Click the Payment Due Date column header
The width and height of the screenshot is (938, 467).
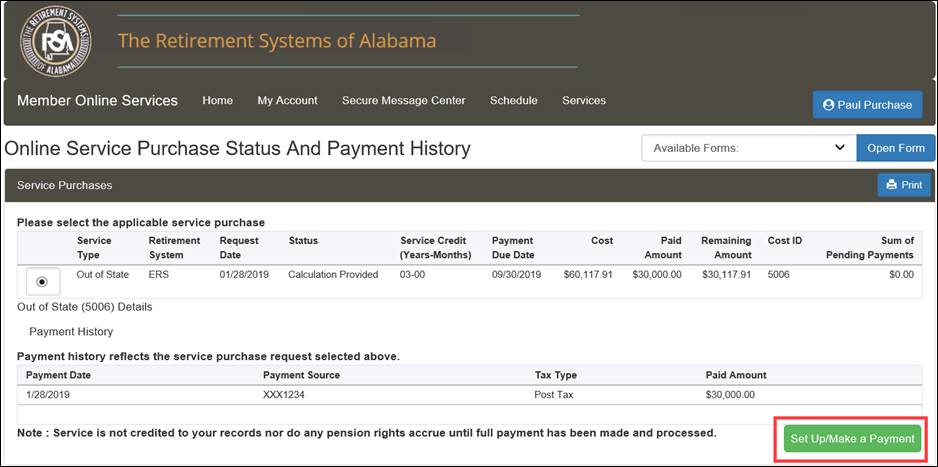click(513, 248)
